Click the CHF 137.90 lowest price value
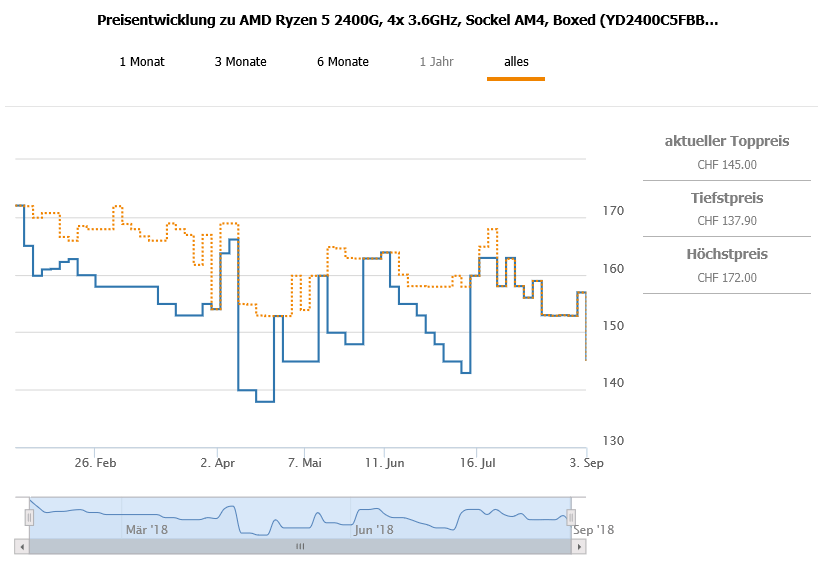The height and width of the screenshot is (566, 818). pos(727,221)
